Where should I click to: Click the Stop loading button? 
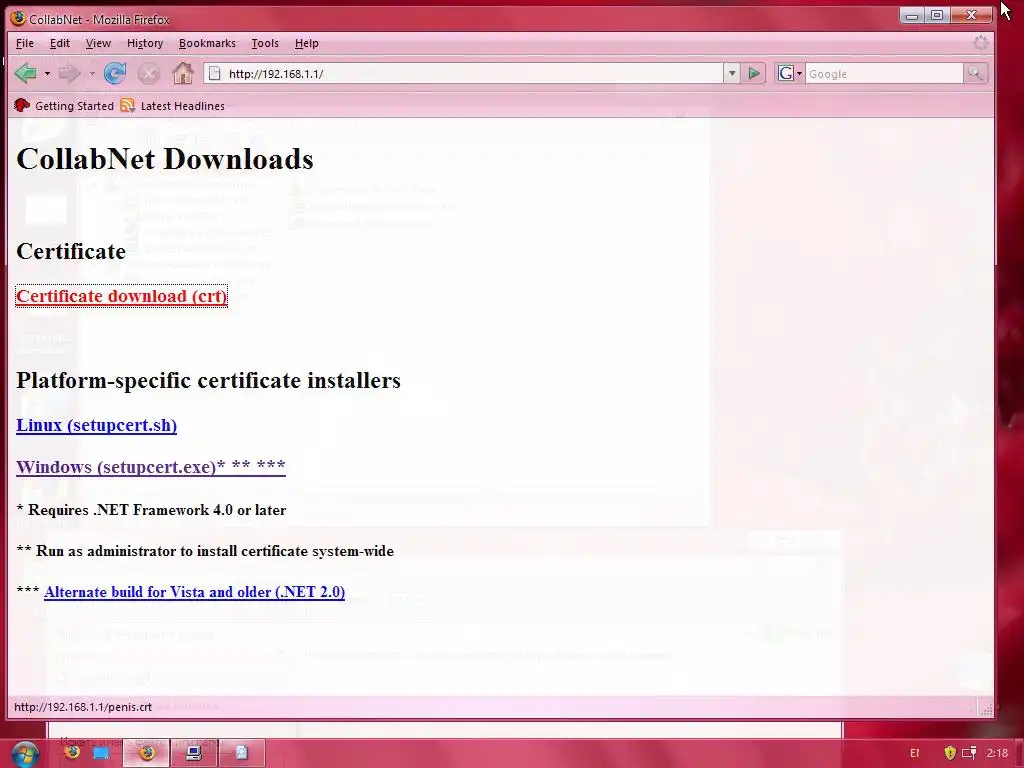[x=149, y=73]
